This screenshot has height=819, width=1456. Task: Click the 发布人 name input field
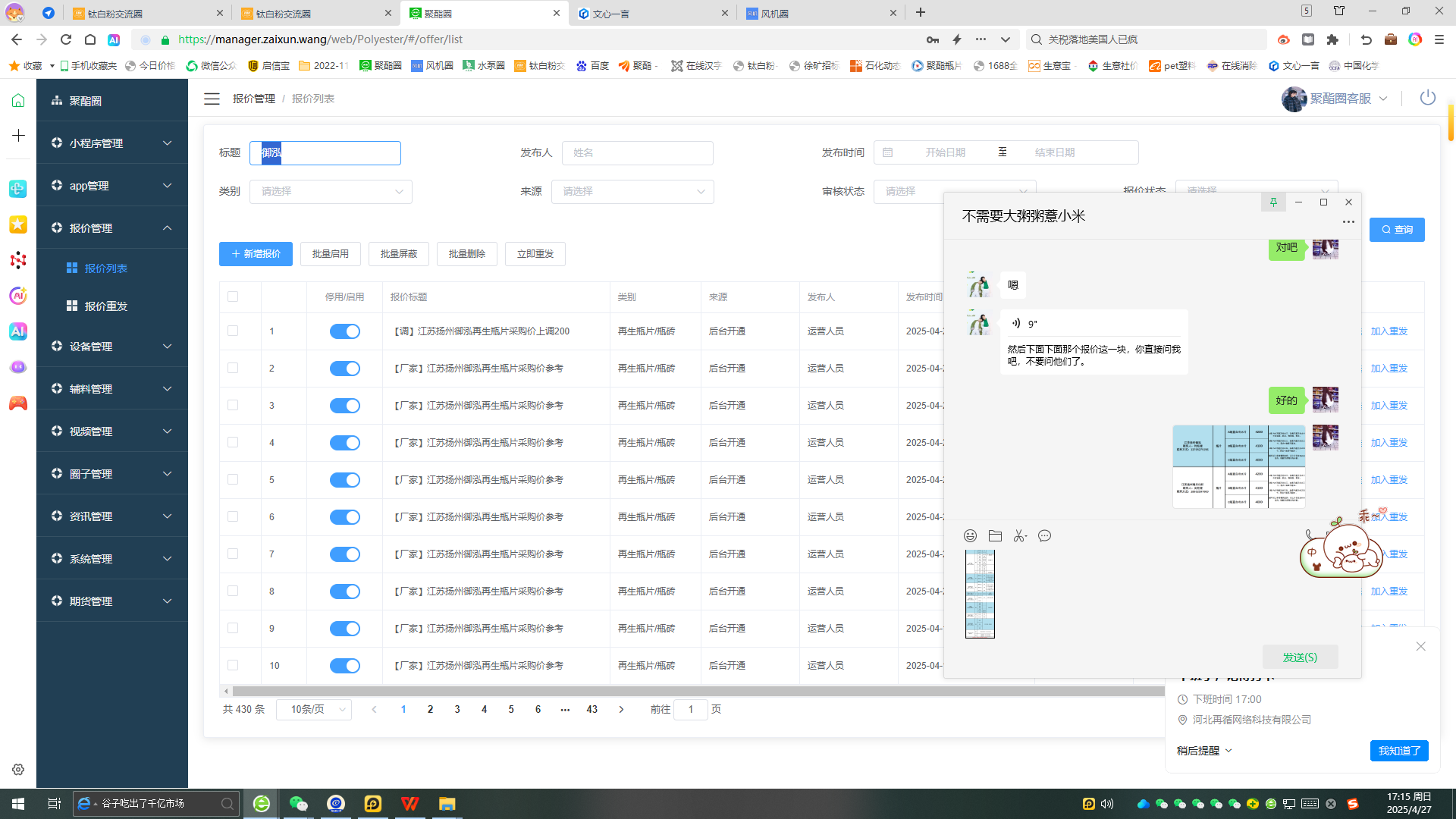click(637, 153)
